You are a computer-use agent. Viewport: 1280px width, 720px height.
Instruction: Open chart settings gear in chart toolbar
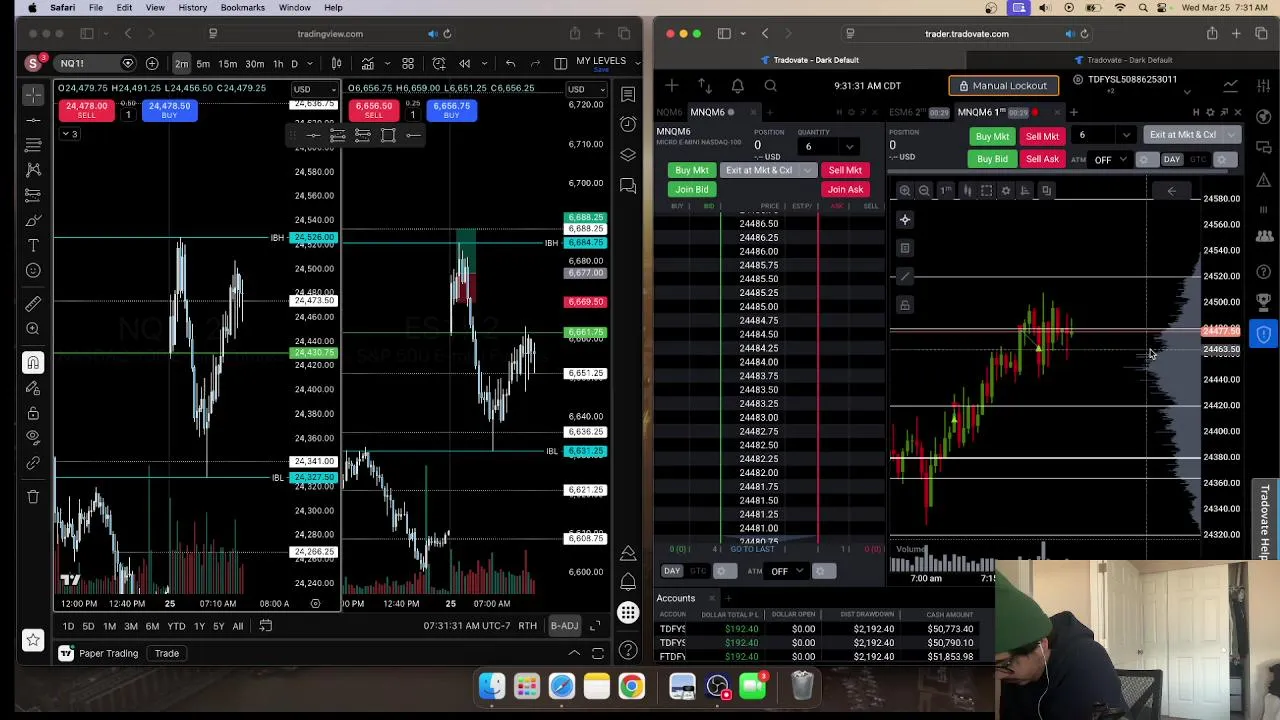[1006, 190]
